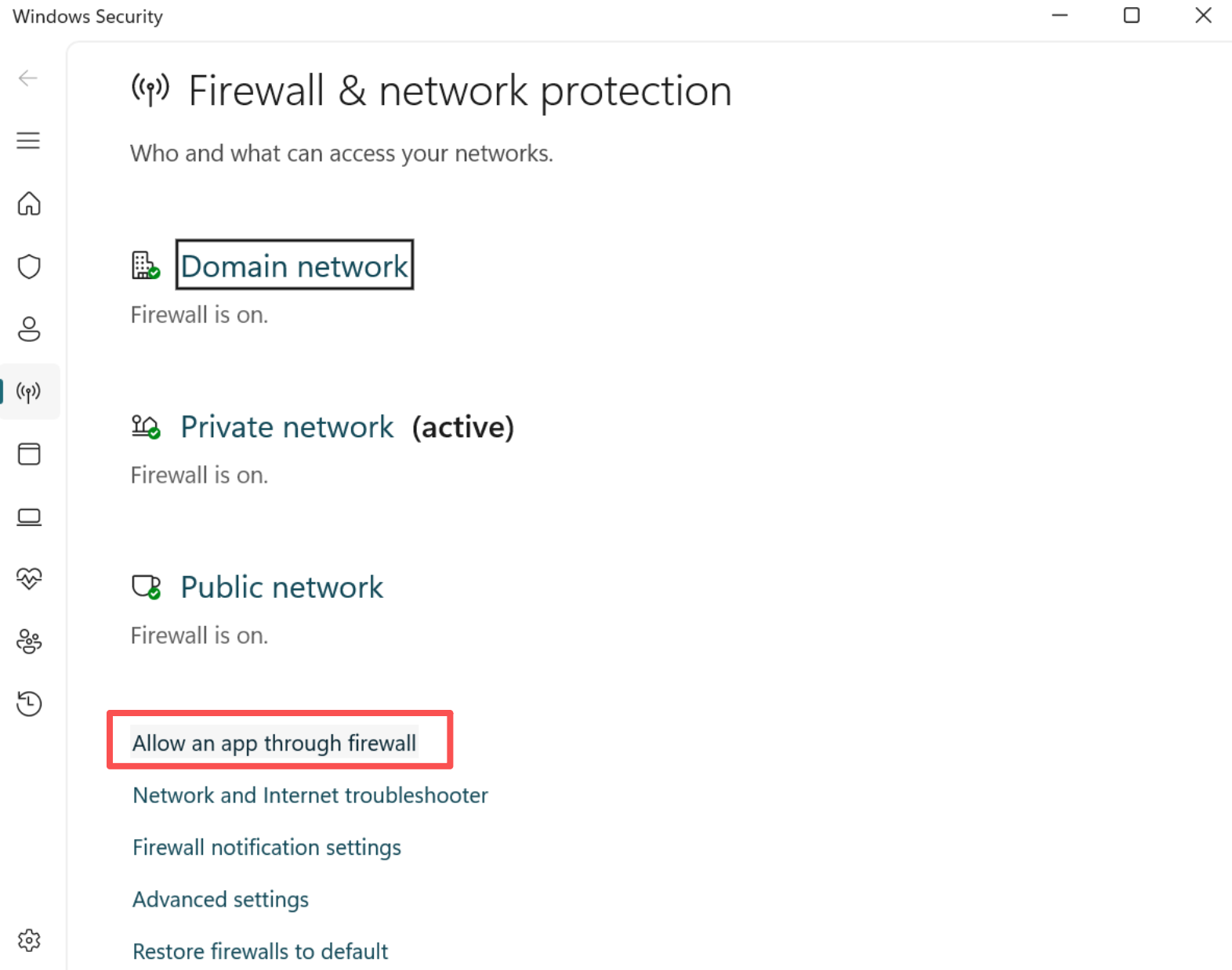Open Account protection person icon

point(29,329)
